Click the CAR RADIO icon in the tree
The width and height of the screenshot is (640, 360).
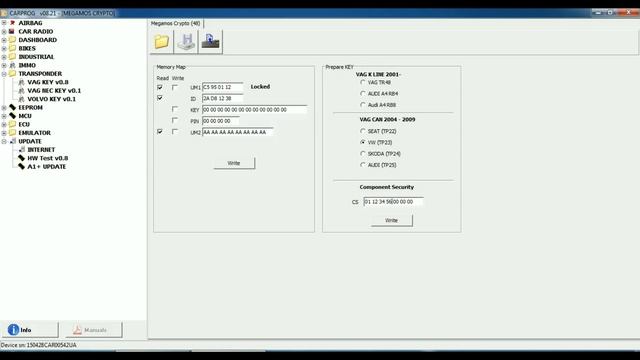tap(12, 31)
